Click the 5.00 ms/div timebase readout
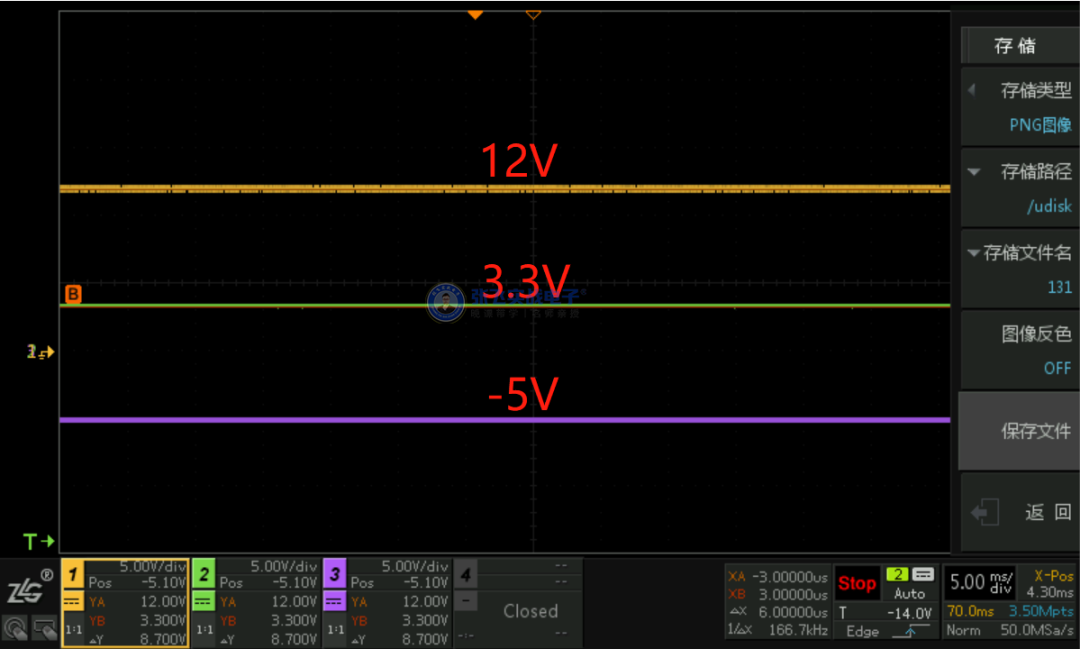Screen dimensions: 1080x649 pos(981,581)
